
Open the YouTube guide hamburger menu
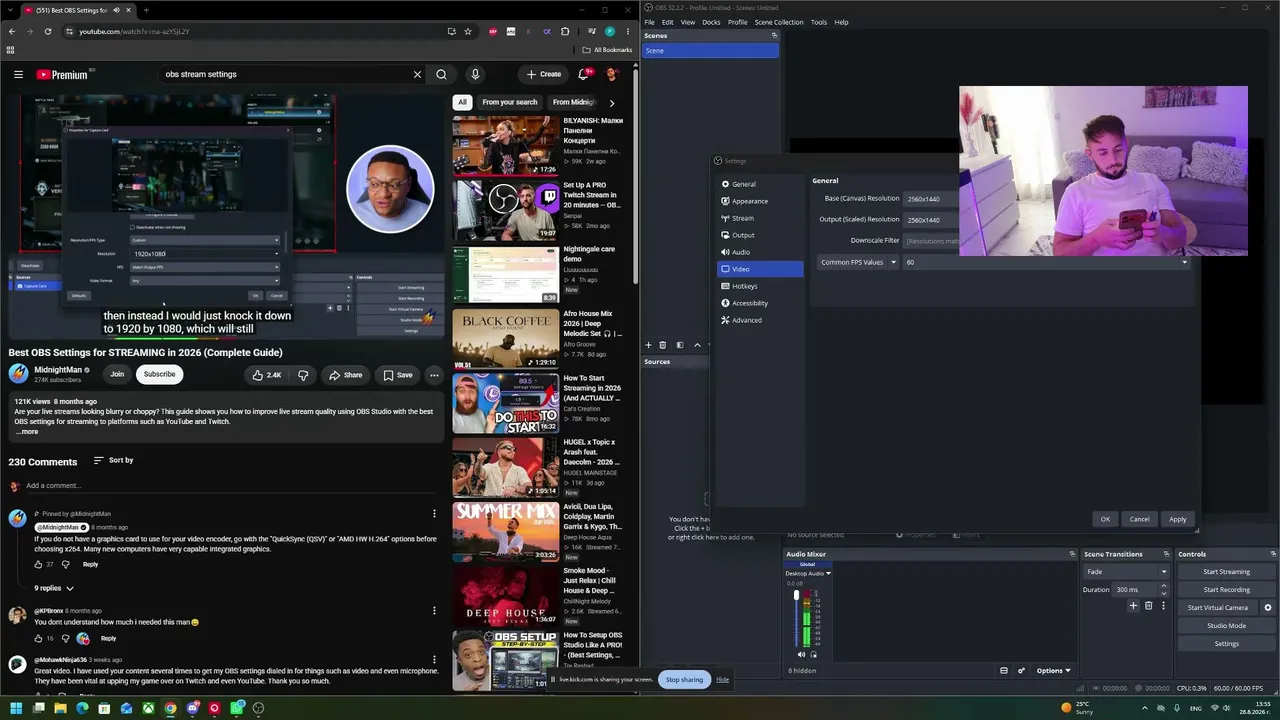coord(18,74)
